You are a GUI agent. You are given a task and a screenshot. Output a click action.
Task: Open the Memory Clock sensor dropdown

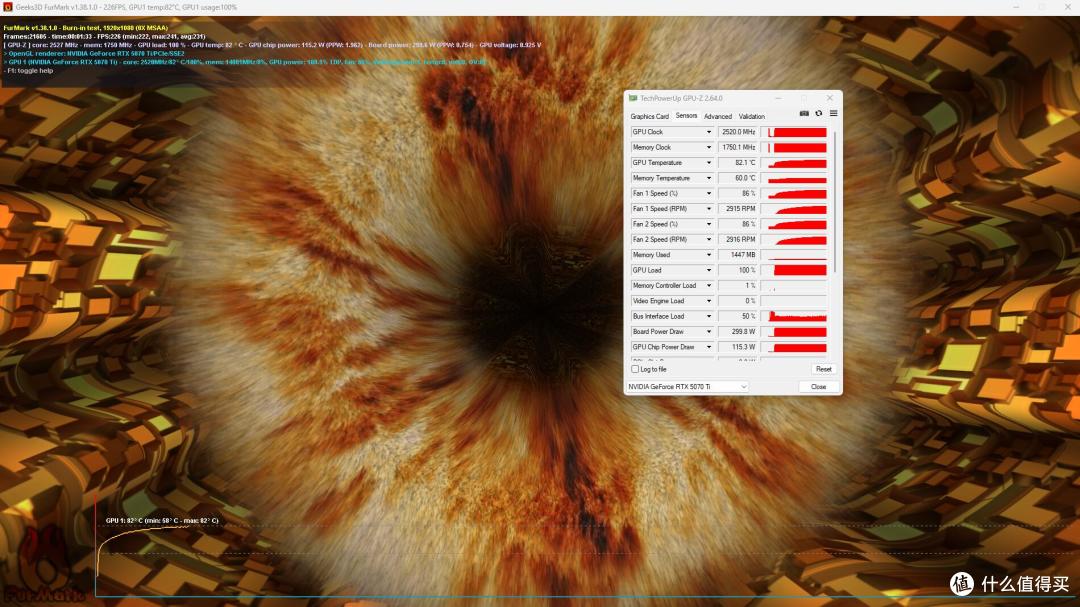tap(709, 147)
